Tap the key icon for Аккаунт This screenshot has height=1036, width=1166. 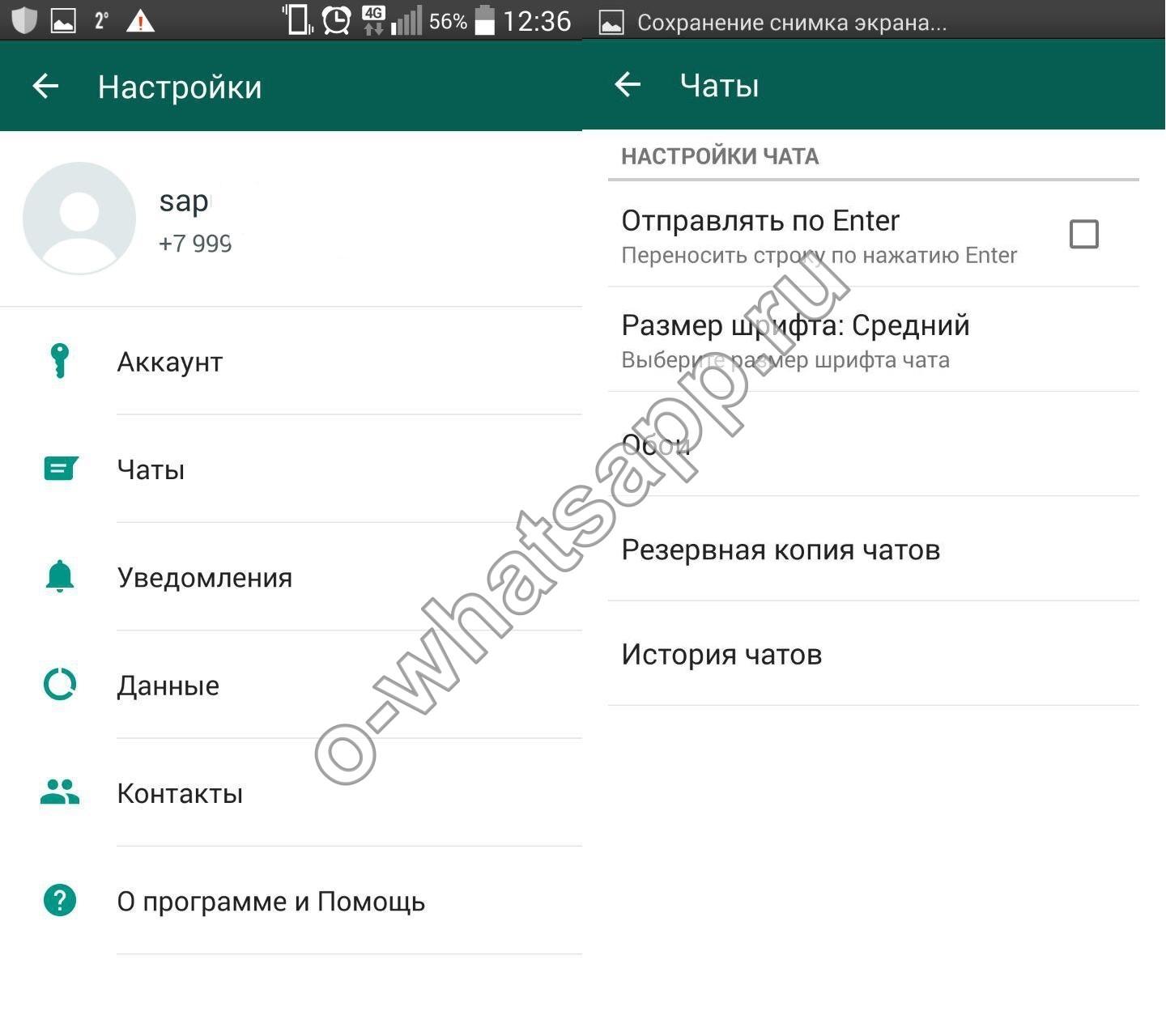59,361
